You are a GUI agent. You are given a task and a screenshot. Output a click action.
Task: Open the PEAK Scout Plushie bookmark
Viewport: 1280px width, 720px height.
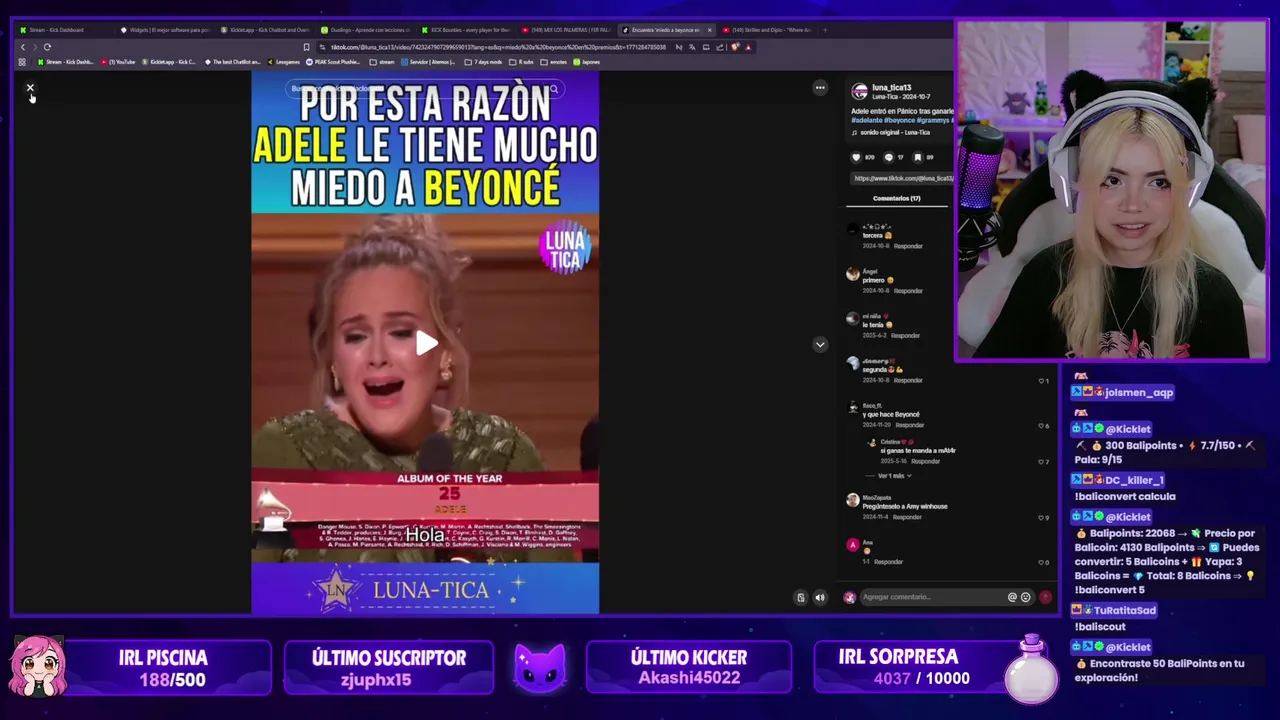point(334,62)
